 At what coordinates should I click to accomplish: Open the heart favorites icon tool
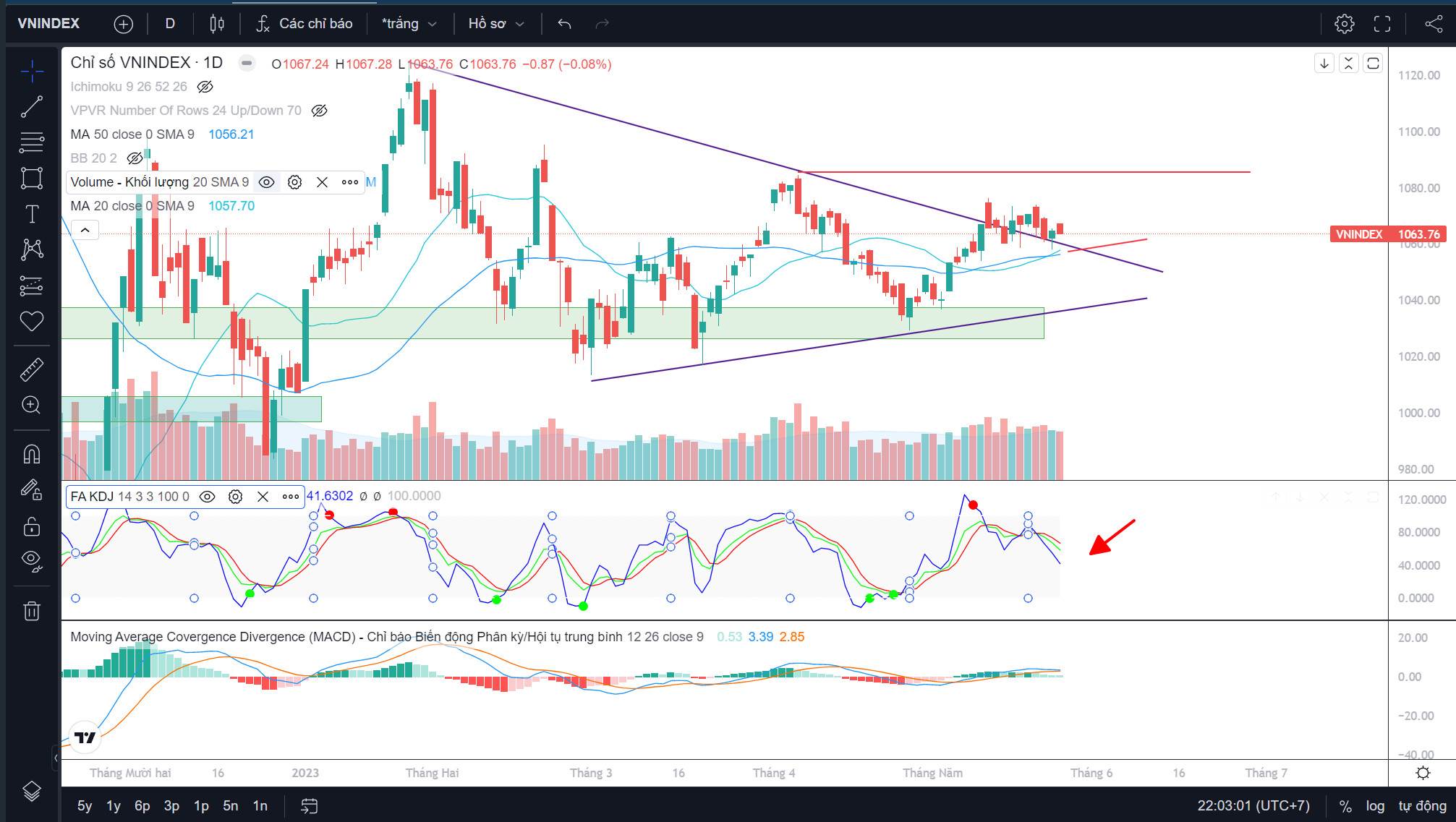[32, 321]
